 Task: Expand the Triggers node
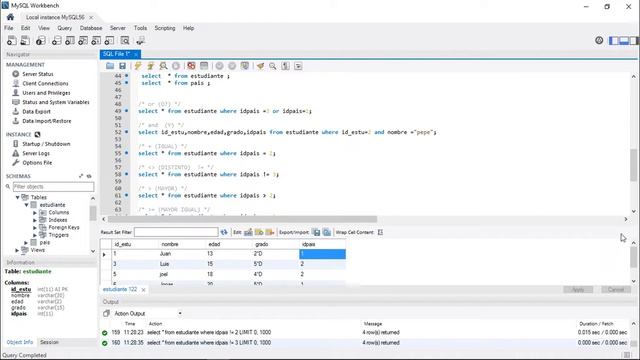coord(35,235)
